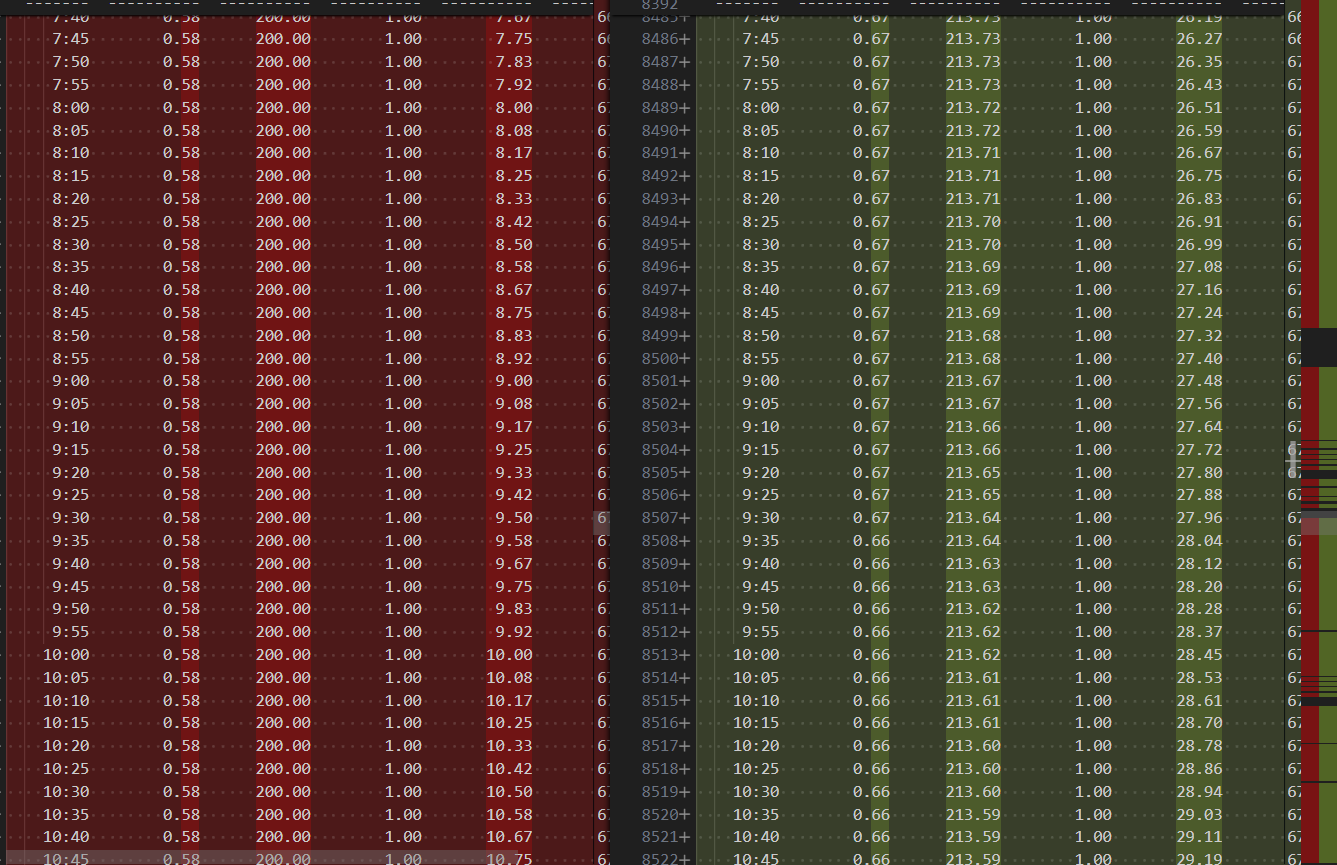1337x865 pixels.
Task: Select line number 8495 in the modified pane
Action: pos(661,244)
